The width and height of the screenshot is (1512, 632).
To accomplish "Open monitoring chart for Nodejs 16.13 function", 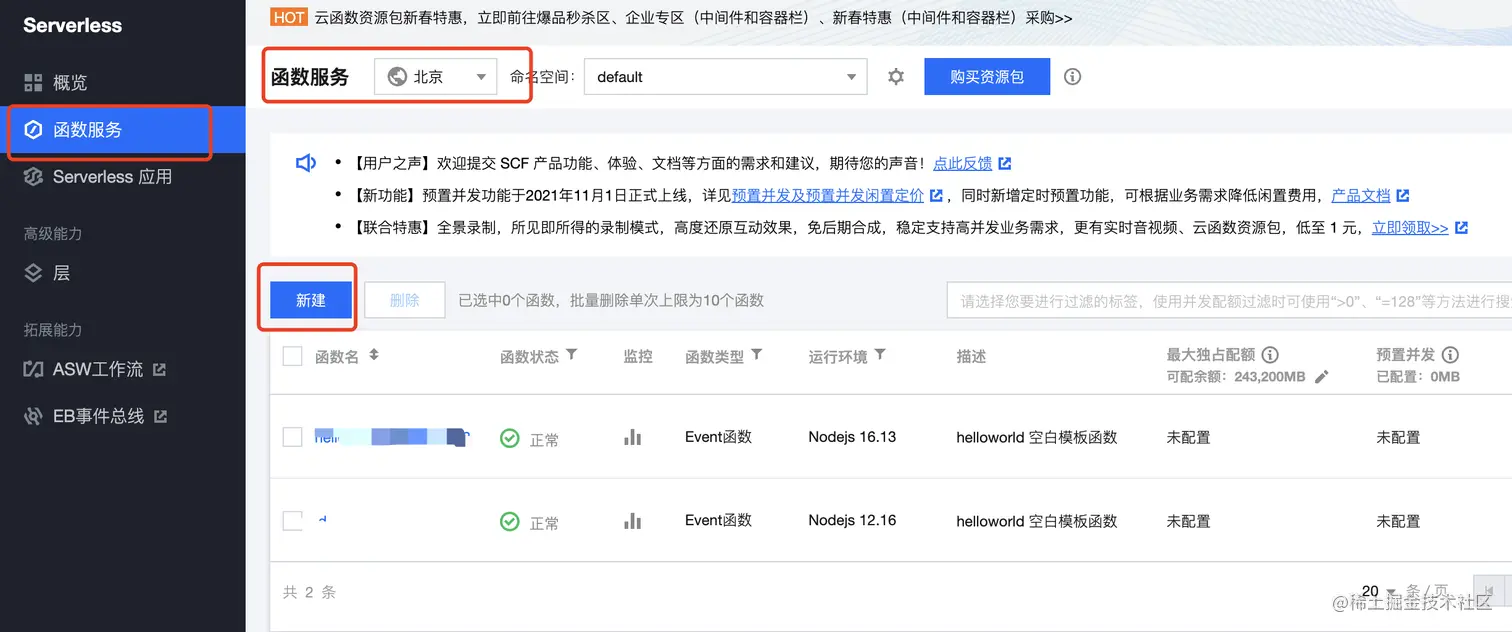I will coord(632,437).
